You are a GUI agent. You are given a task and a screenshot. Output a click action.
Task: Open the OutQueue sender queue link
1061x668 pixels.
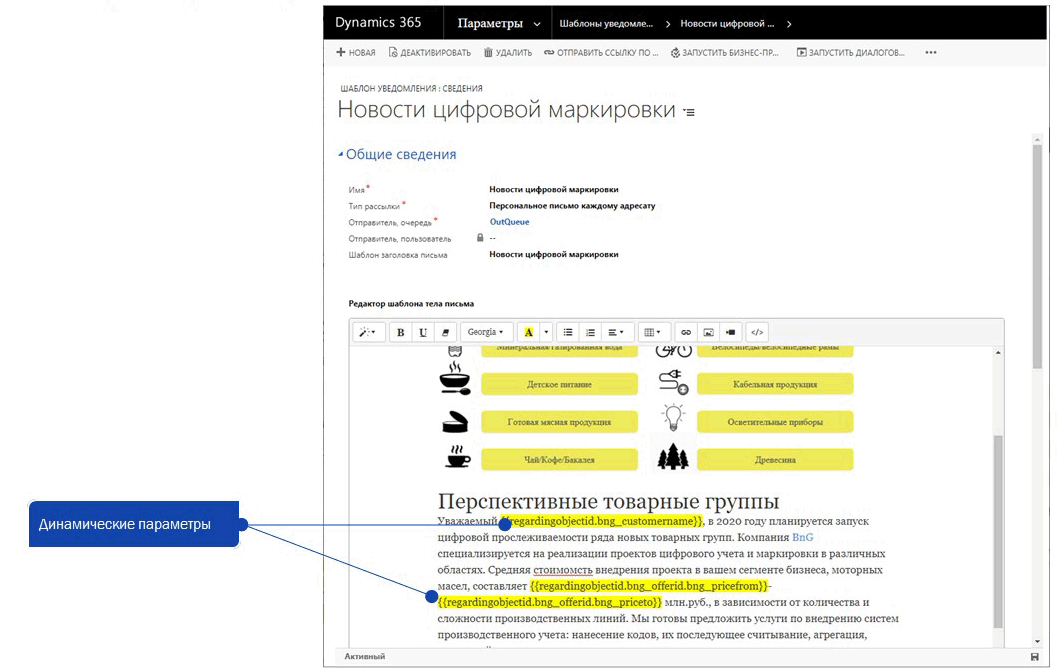(x=508, y=221)
